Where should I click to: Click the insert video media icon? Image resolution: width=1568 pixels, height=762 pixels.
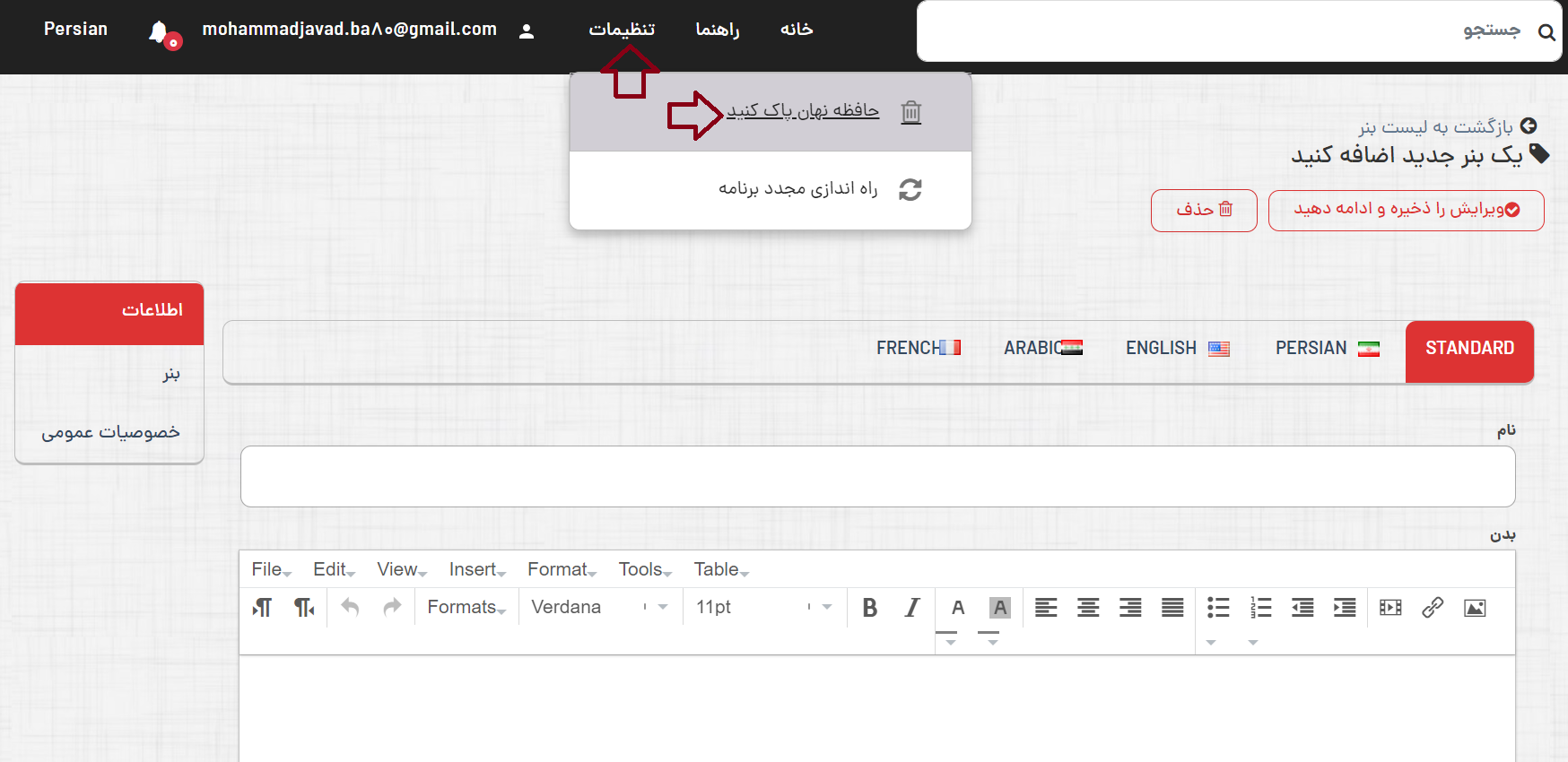[x=1390, y=608]
